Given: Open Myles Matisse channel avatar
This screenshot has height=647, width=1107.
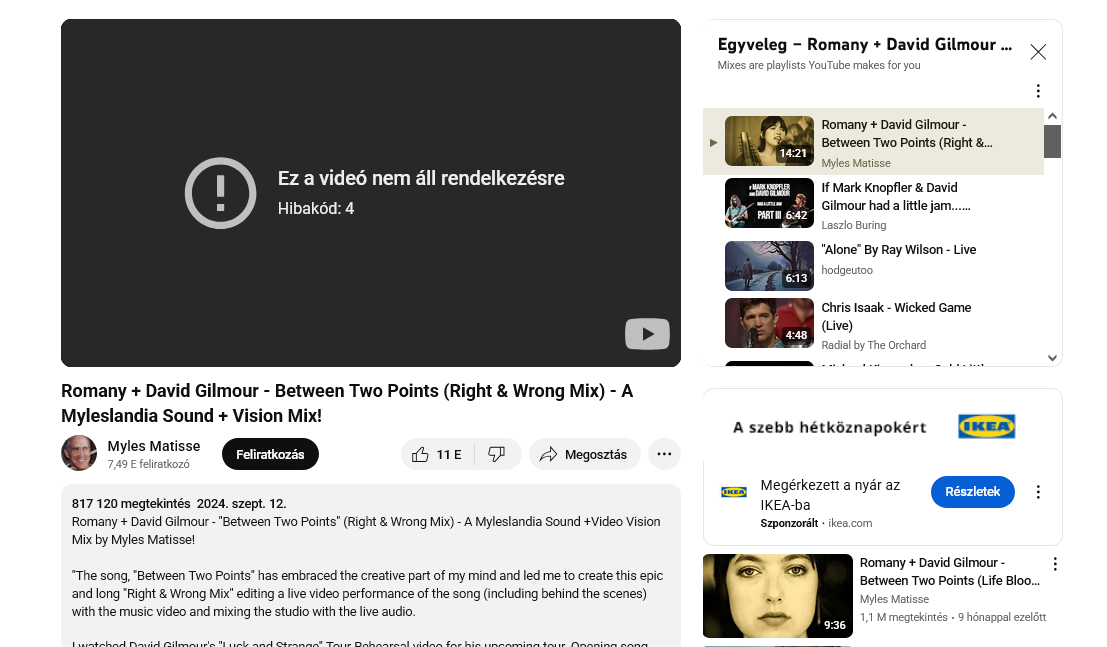Looking at the screenshot, I should pyautogui.click(x=78, y=453).
